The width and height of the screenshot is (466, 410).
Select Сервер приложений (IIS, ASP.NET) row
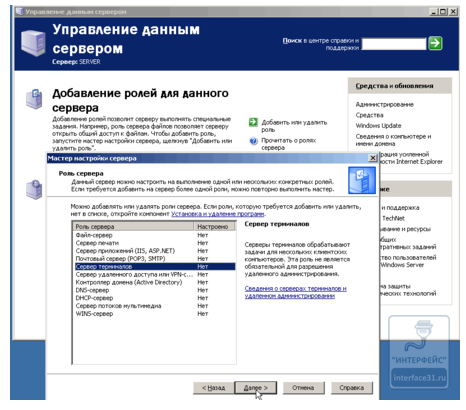pyautogui.click(x=155, y=251)
